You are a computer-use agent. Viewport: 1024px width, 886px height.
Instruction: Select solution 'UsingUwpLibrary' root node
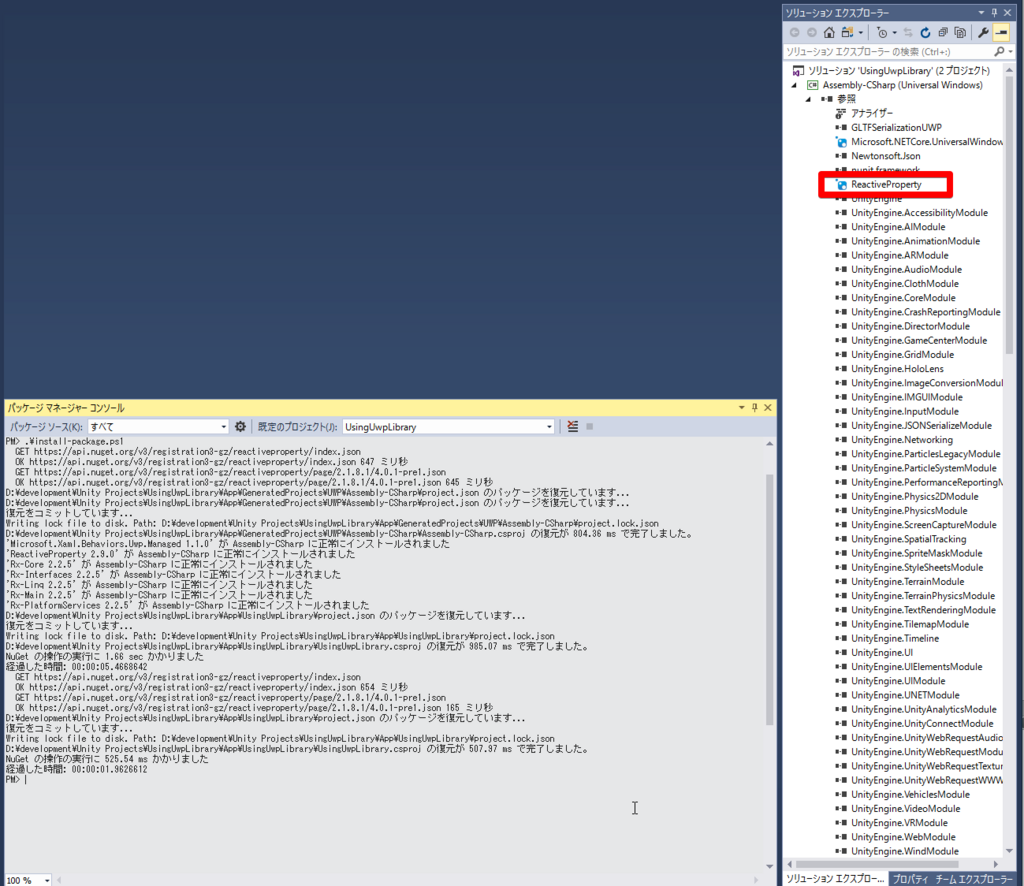point(899,71)
